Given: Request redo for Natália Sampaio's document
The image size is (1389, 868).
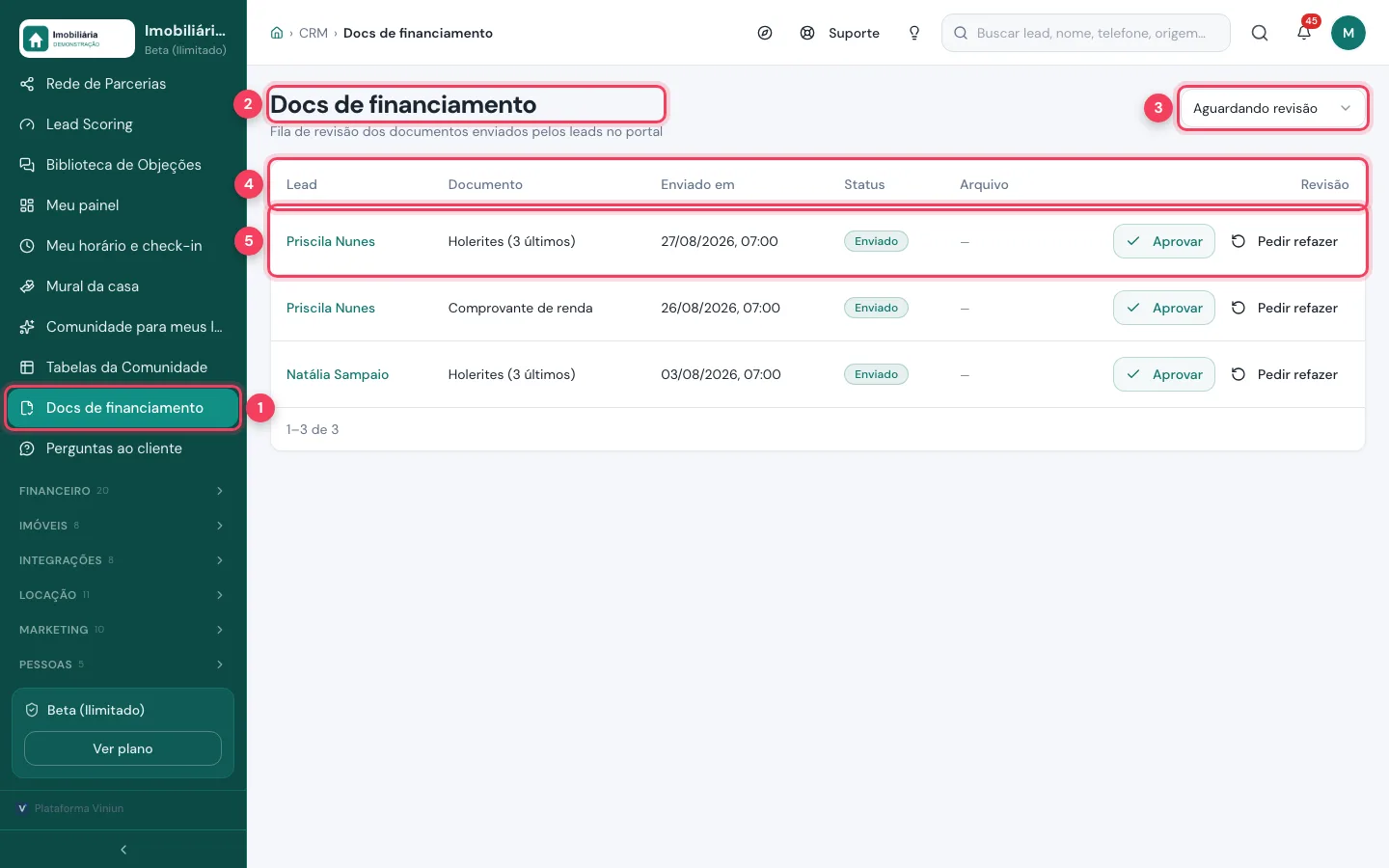Looking at the screenshot, I should [1285, 374].
